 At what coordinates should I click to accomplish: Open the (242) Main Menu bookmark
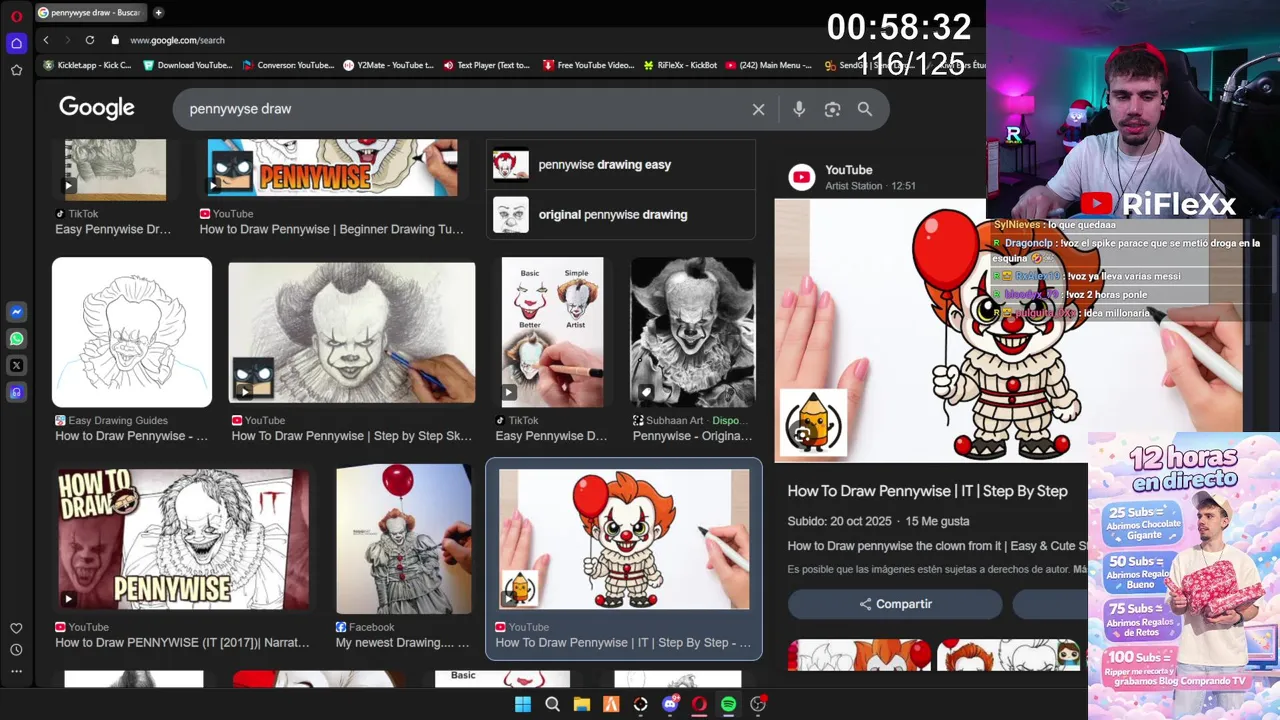point(769,65)
